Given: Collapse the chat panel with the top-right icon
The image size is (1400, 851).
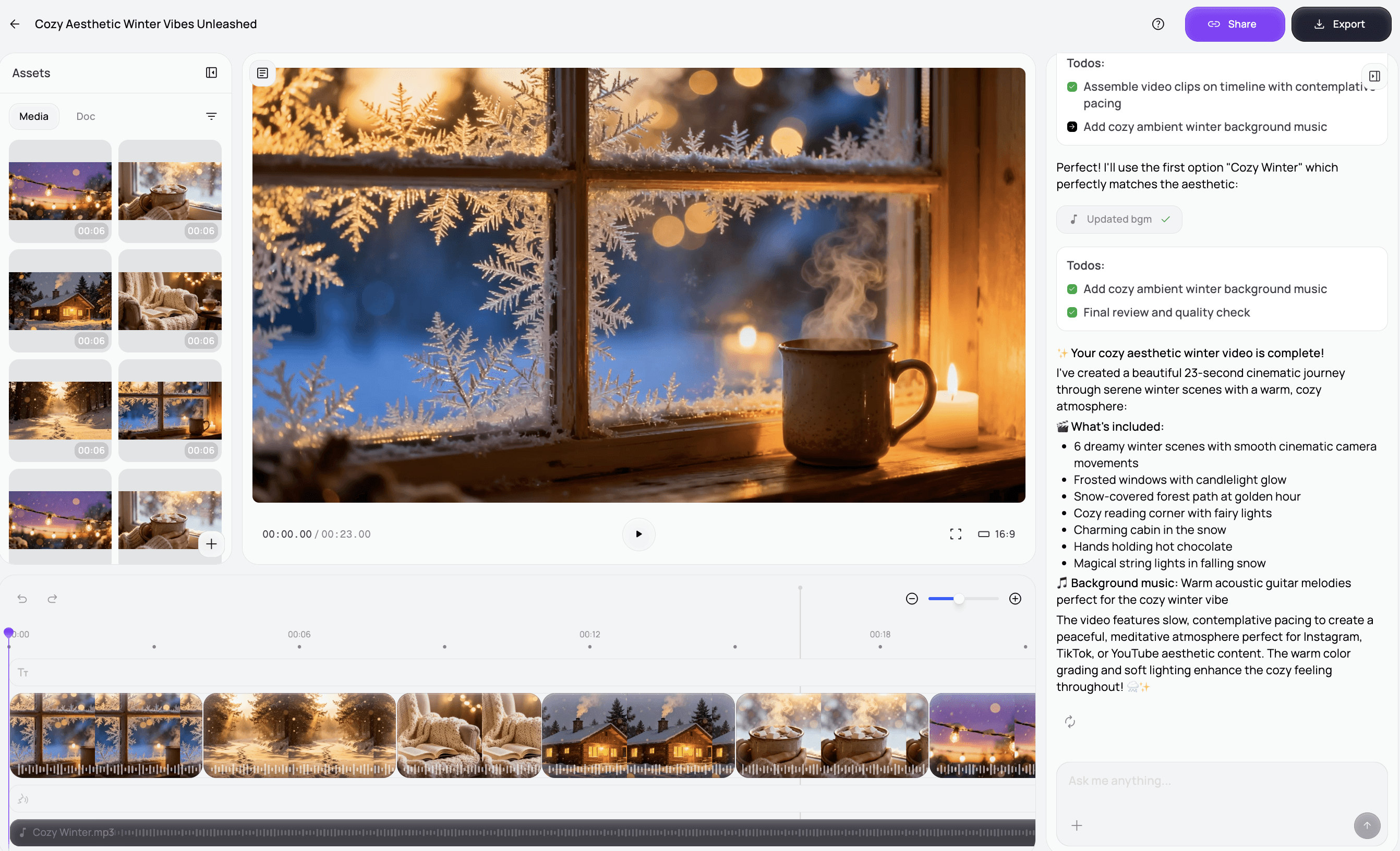Looking at the screenshot, I should click(1374, 76).
